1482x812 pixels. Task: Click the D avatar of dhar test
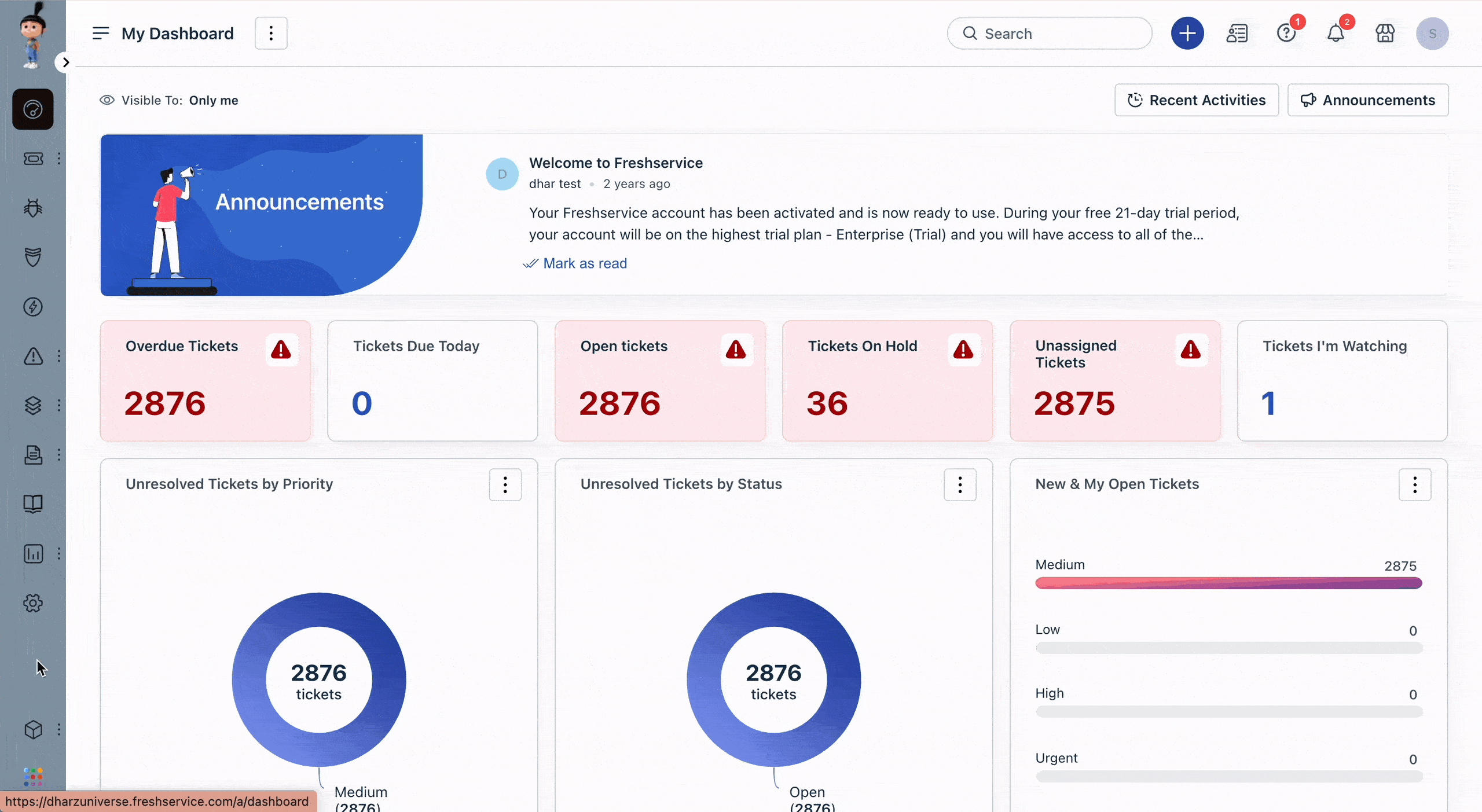point(502,174)
